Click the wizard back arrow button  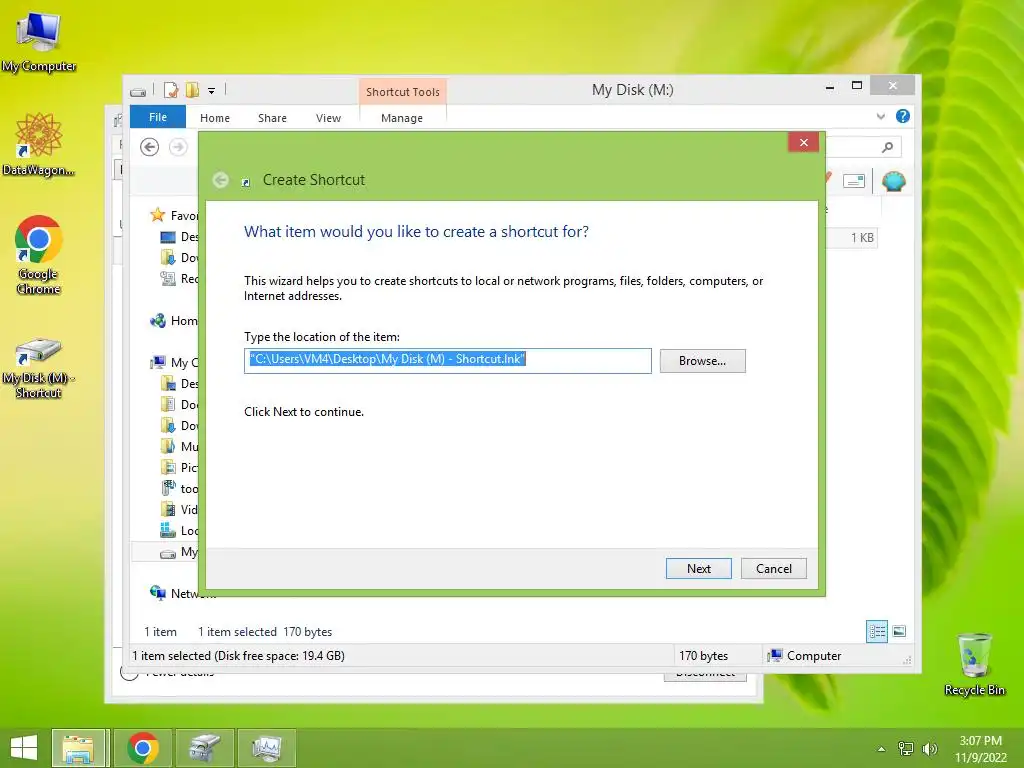tap(221, 180)
